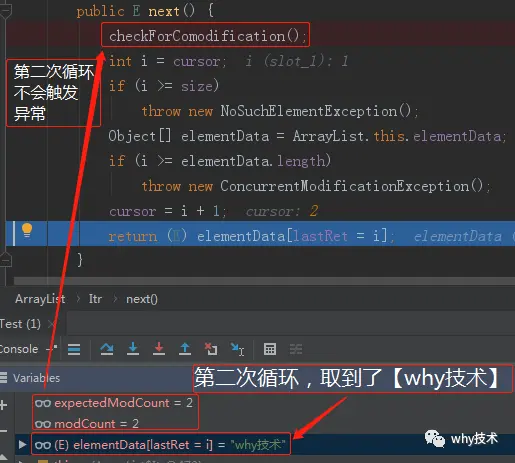Expand the elementData[lastRet = i] watch entry
Image resolution: width=515 pixels, height=463 pixels.
[x=22, y=444]
